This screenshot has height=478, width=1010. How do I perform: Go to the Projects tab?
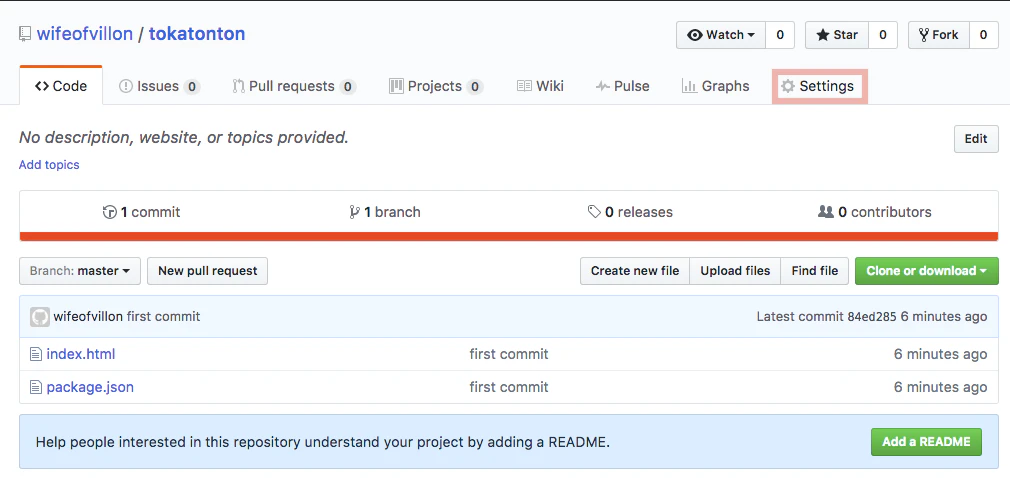(x=436, y=86)
